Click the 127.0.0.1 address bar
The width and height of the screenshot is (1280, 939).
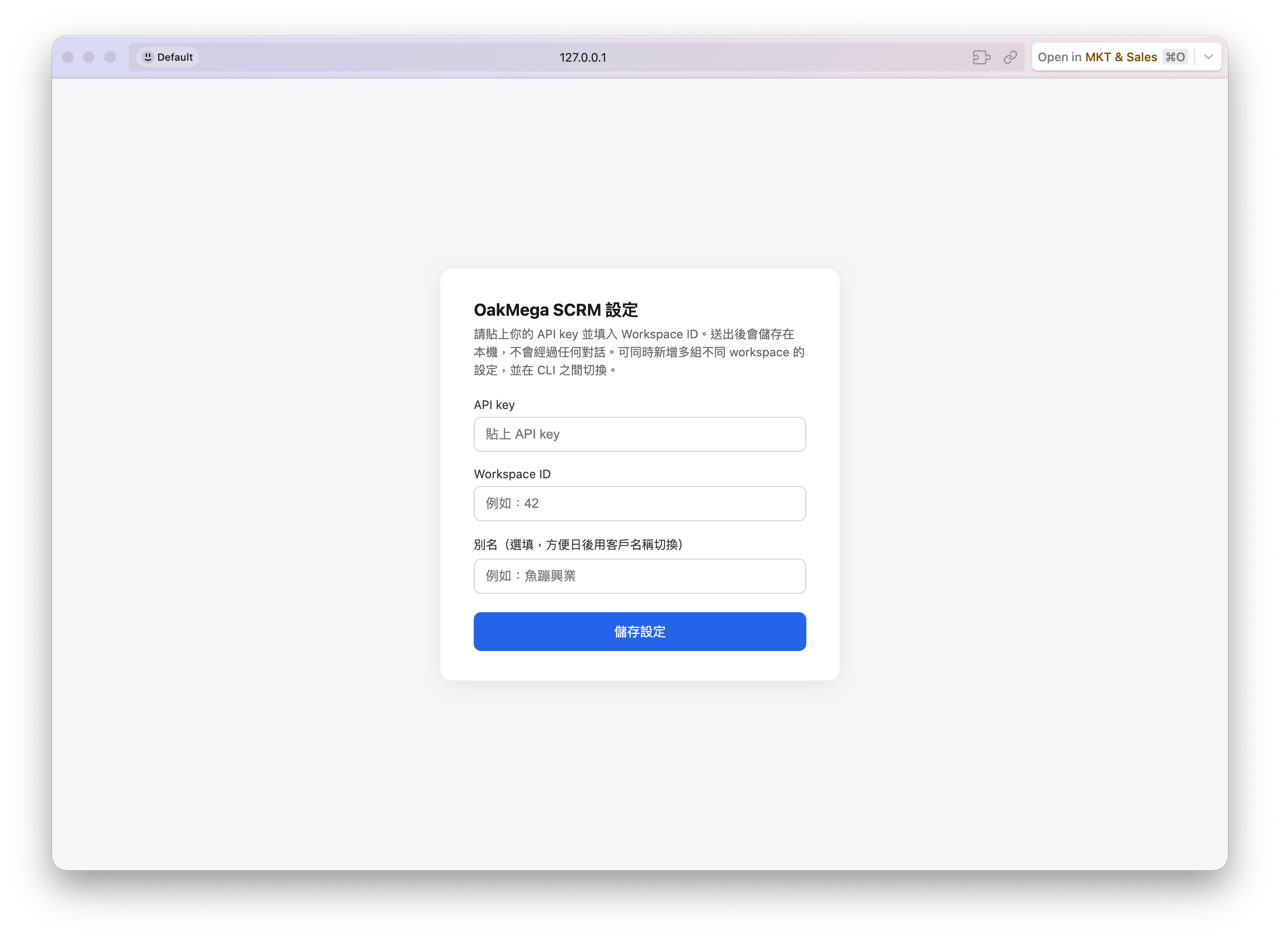click(583, 58)
